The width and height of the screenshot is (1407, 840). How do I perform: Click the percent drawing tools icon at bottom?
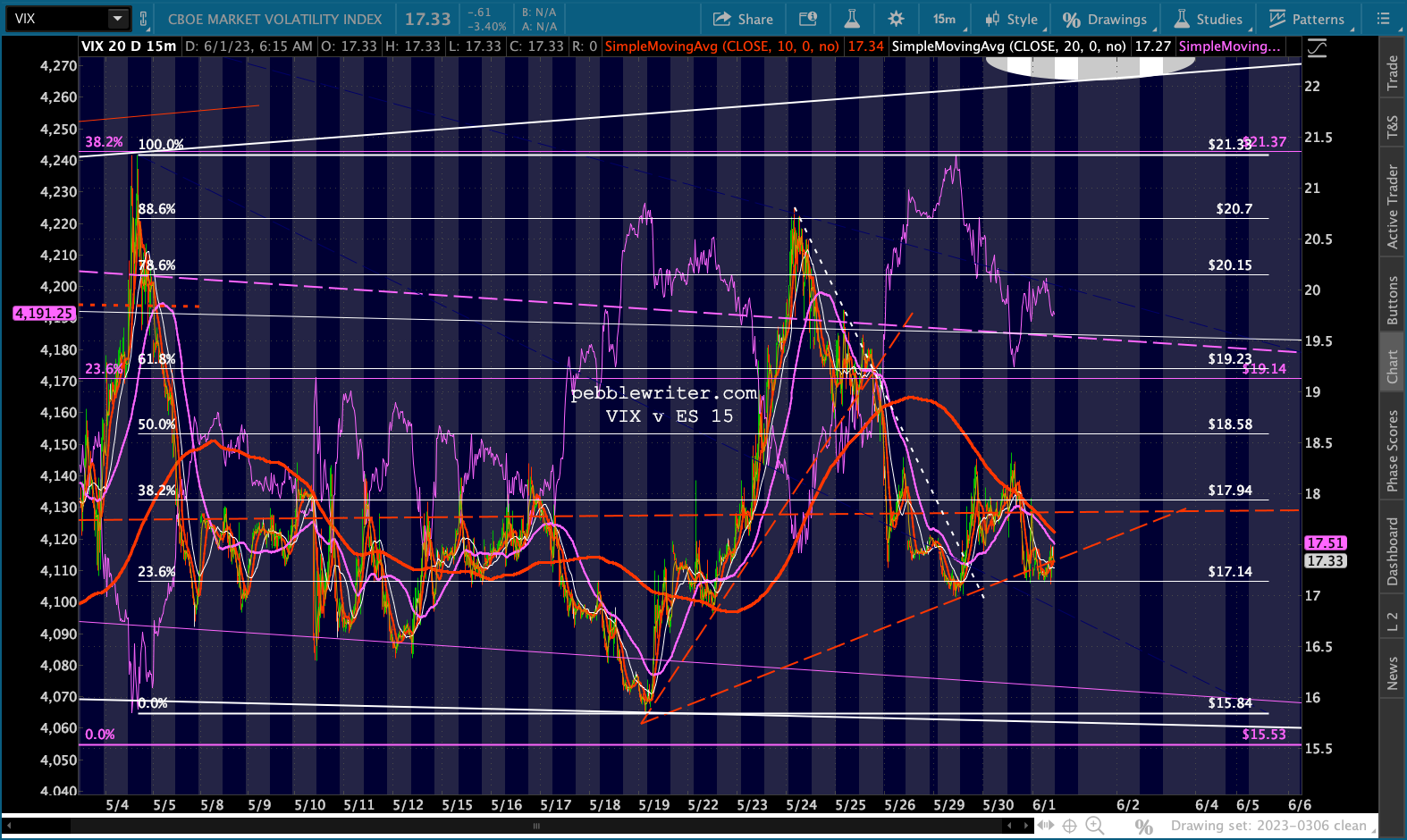(x=1144, y=827)
